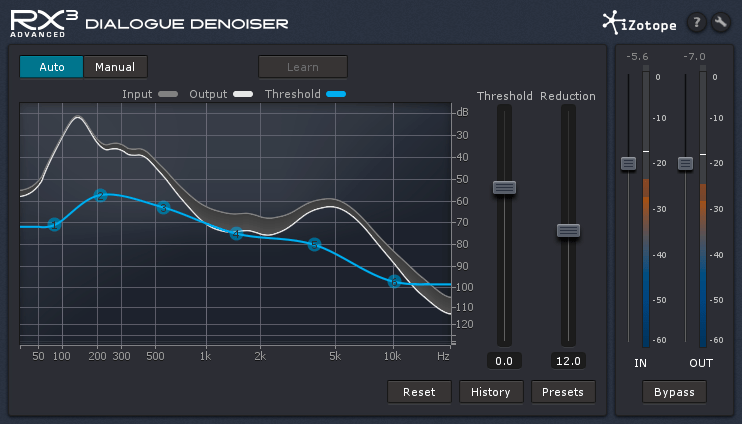Screen dimensions: 742x424
Task: Toggle the Bypass button
Action: click(x=675, y=391)
